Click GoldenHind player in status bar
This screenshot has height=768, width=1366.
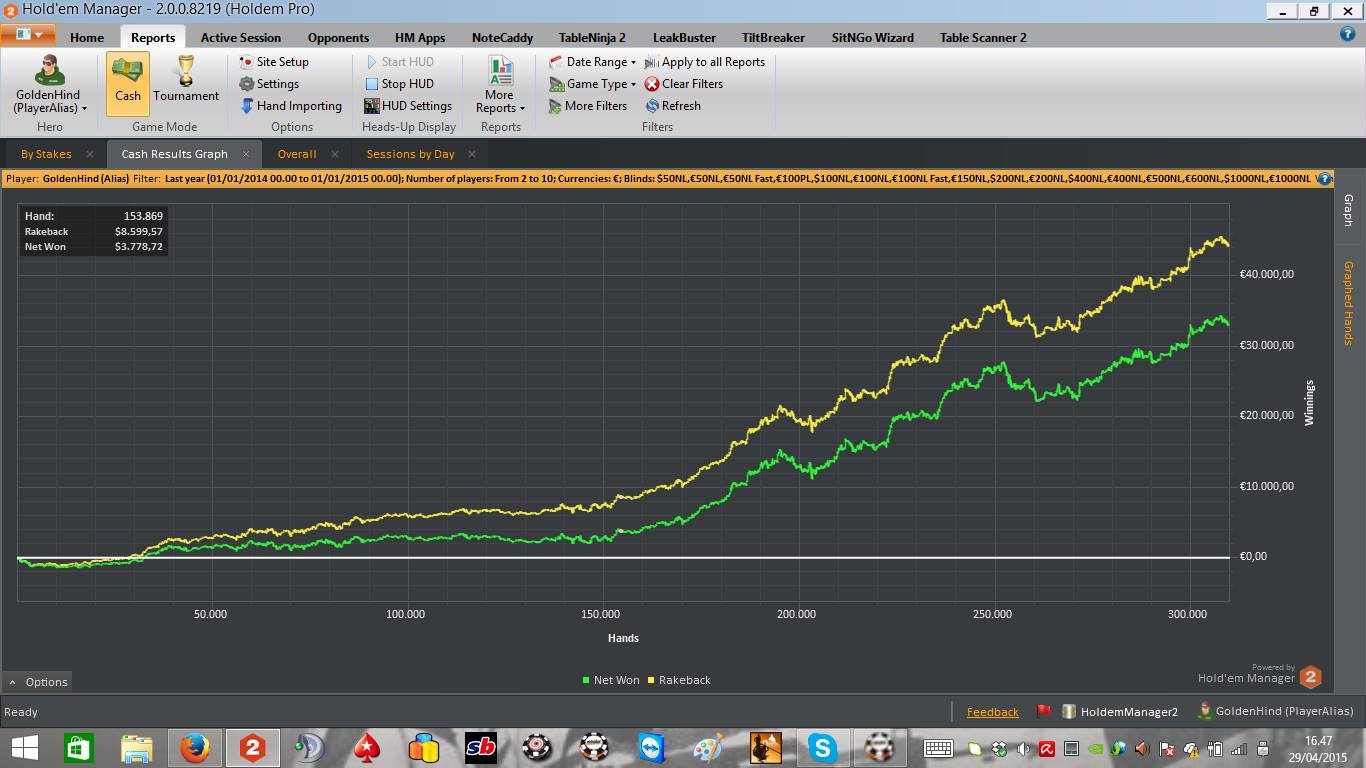[1276, 712]
